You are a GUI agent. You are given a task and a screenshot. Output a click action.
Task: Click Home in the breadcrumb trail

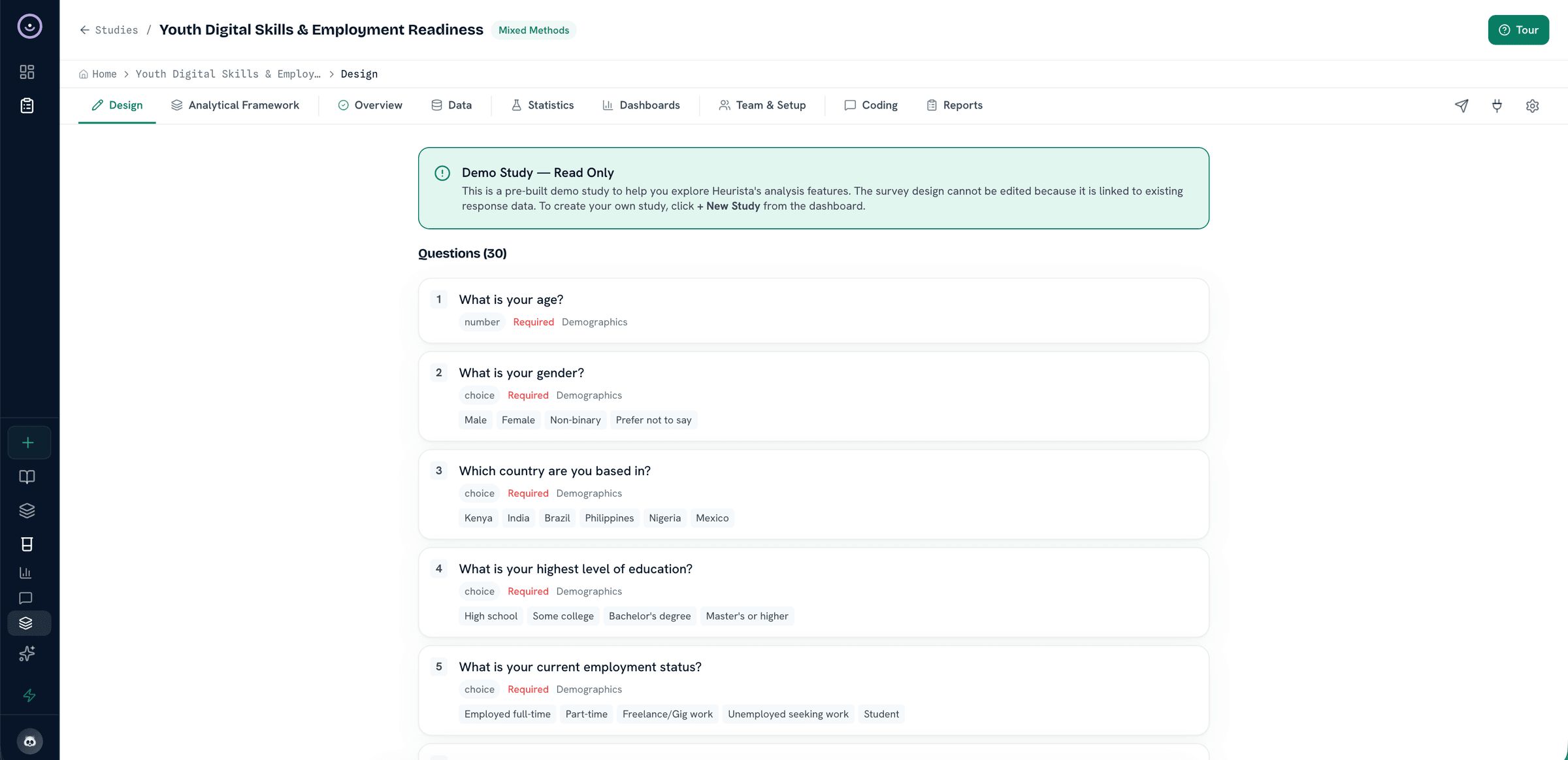coord(105,74)
